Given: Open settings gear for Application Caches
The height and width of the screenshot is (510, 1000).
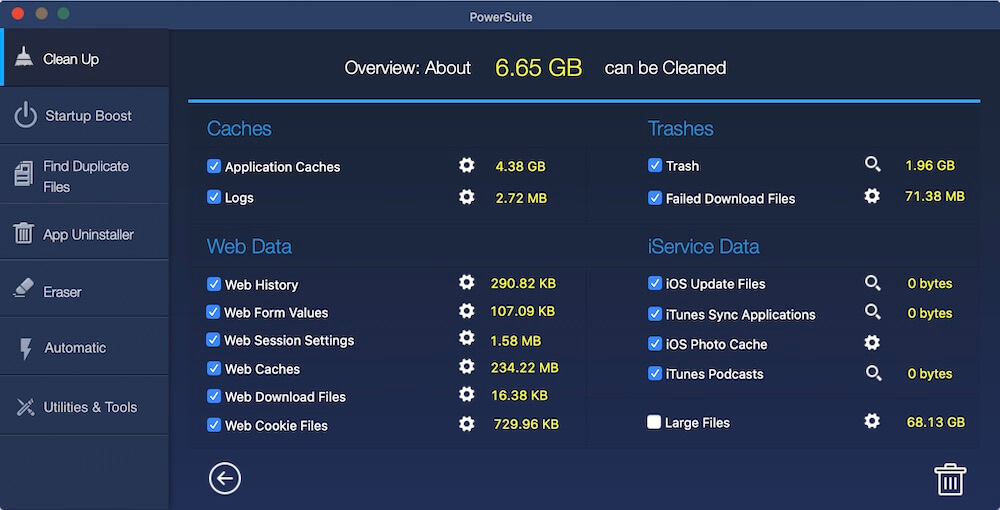Looking at the screenshot, I should pyautogui.click(x=467, y=166).
